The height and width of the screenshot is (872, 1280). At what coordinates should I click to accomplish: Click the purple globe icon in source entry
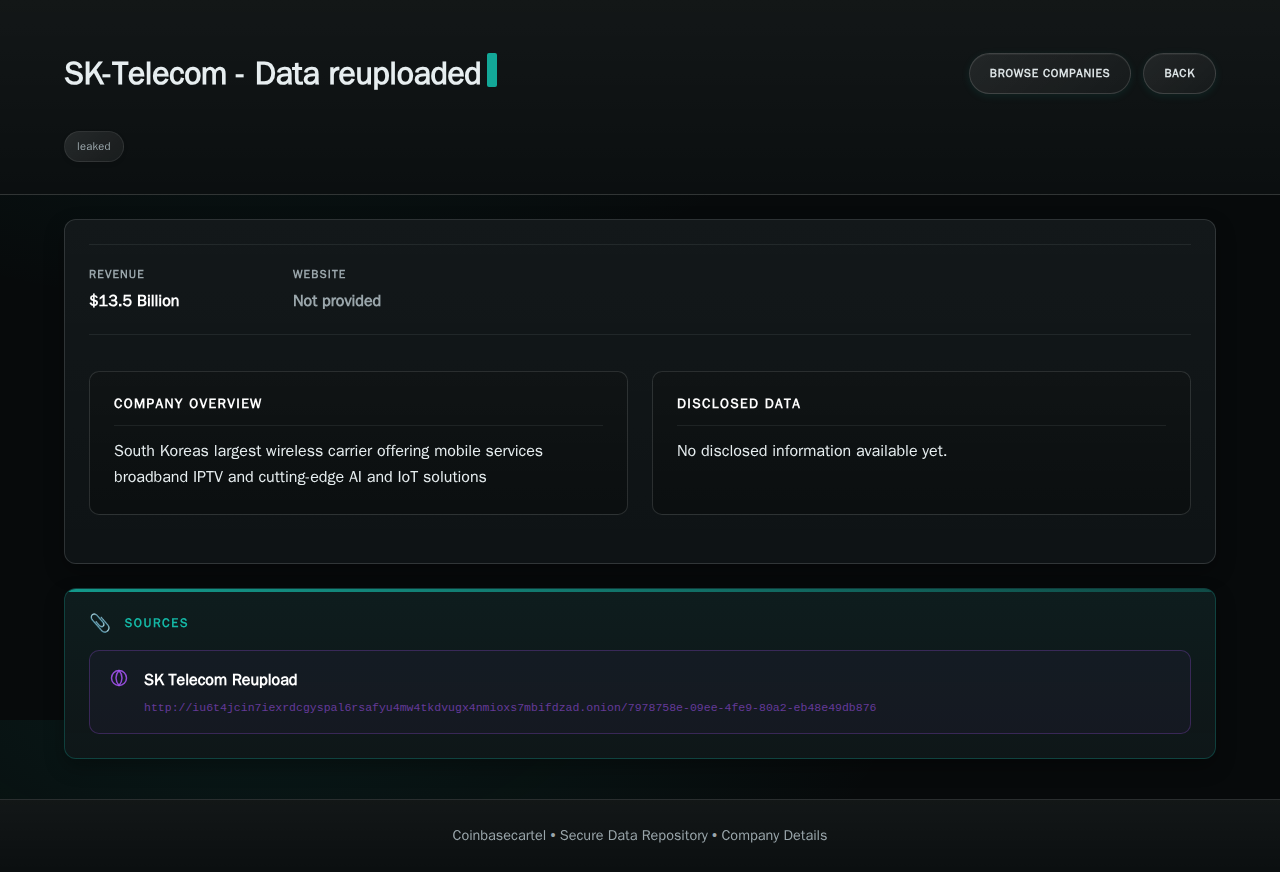tap(119, 679)
